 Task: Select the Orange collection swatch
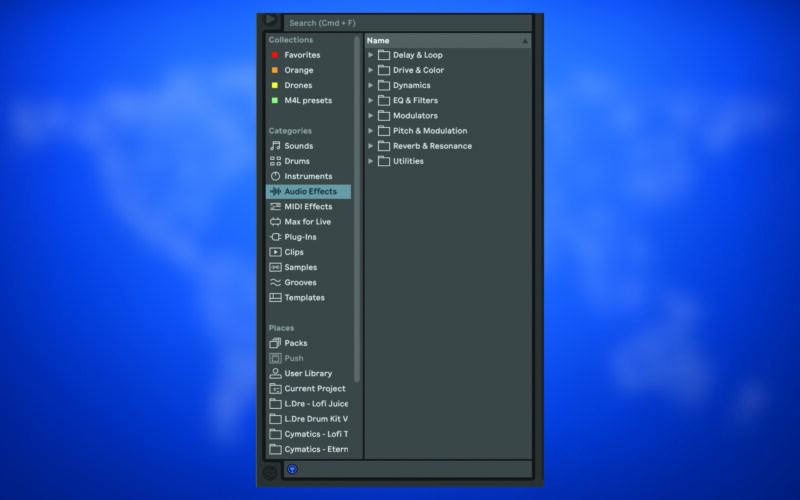point(275,70)
